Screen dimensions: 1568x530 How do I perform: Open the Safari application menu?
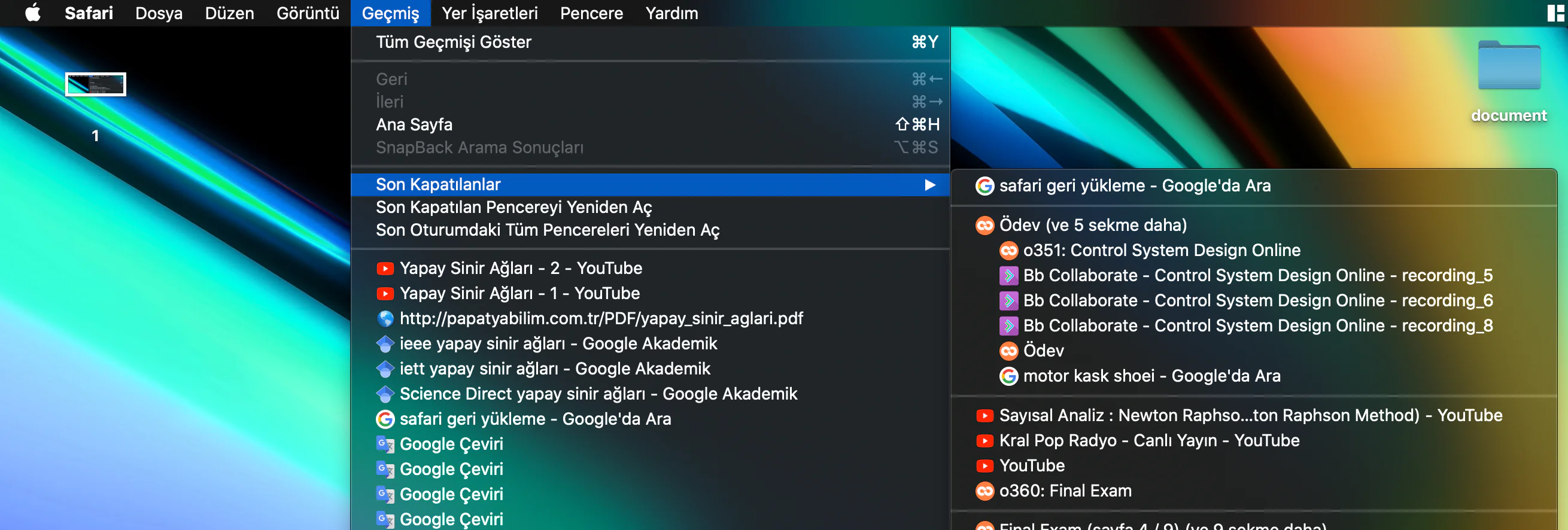[89, 13]
